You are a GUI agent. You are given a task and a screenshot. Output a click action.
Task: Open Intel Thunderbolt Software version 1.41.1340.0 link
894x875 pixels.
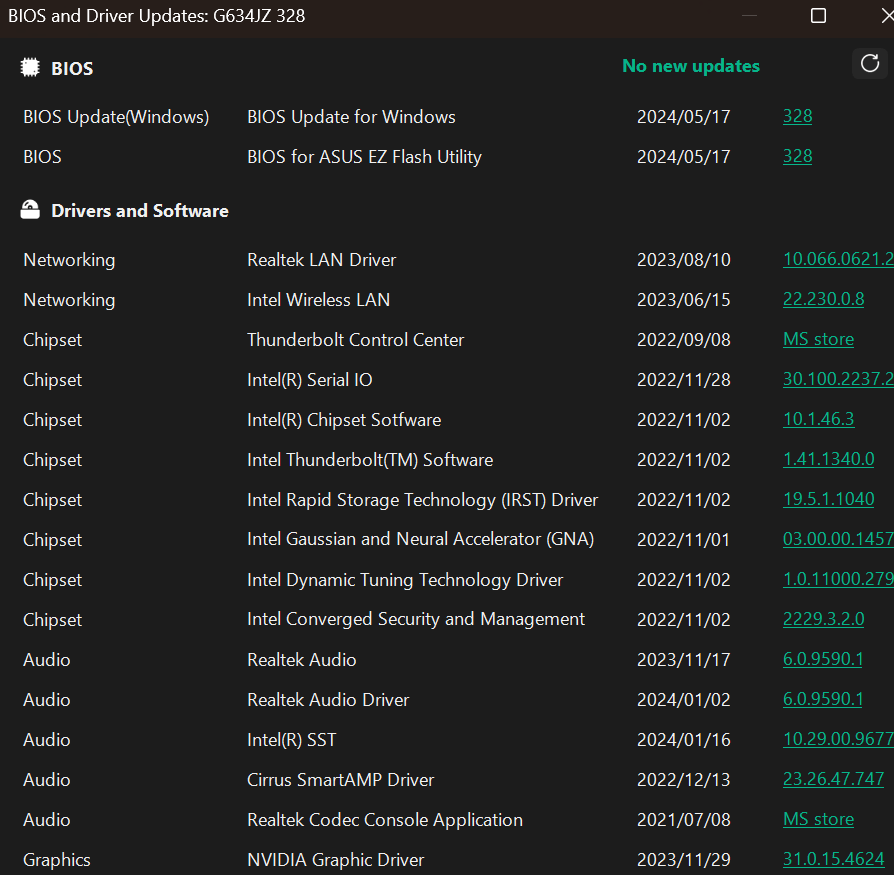[828, 459]
